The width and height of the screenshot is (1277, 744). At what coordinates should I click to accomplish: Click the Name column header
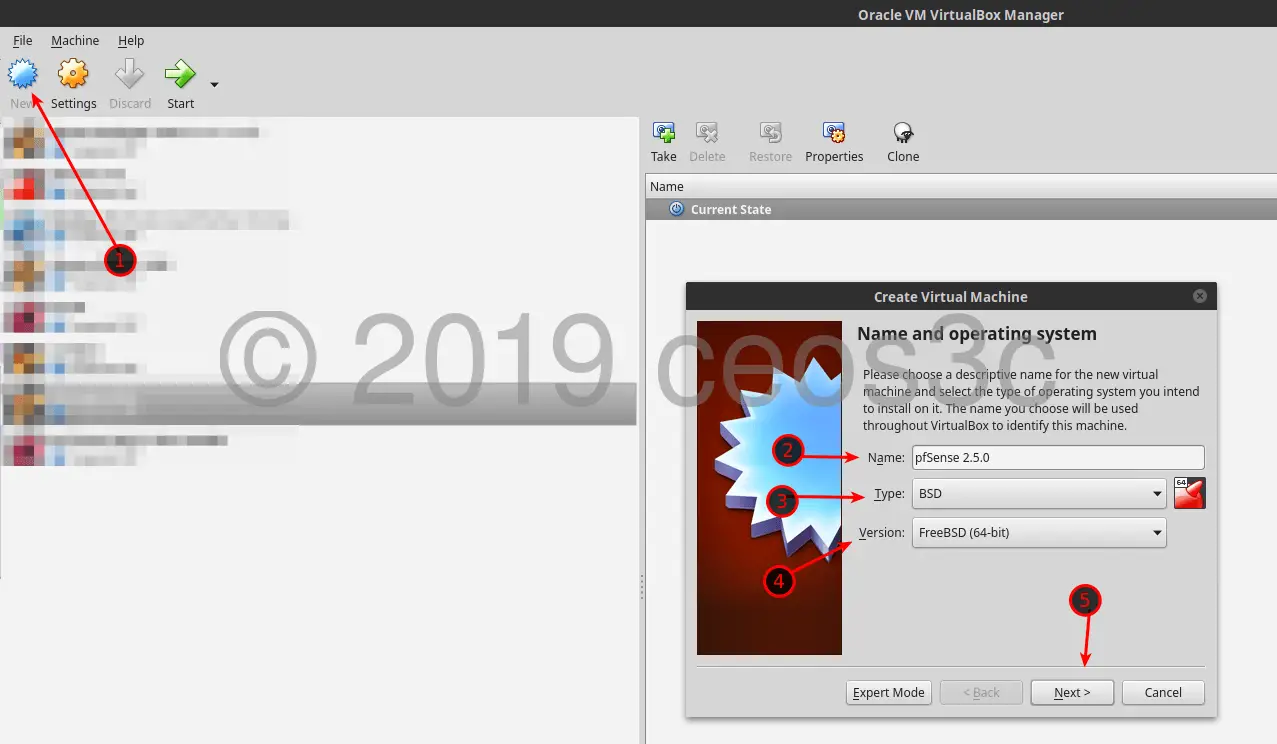pyautogui.click(x=962, y=186)
